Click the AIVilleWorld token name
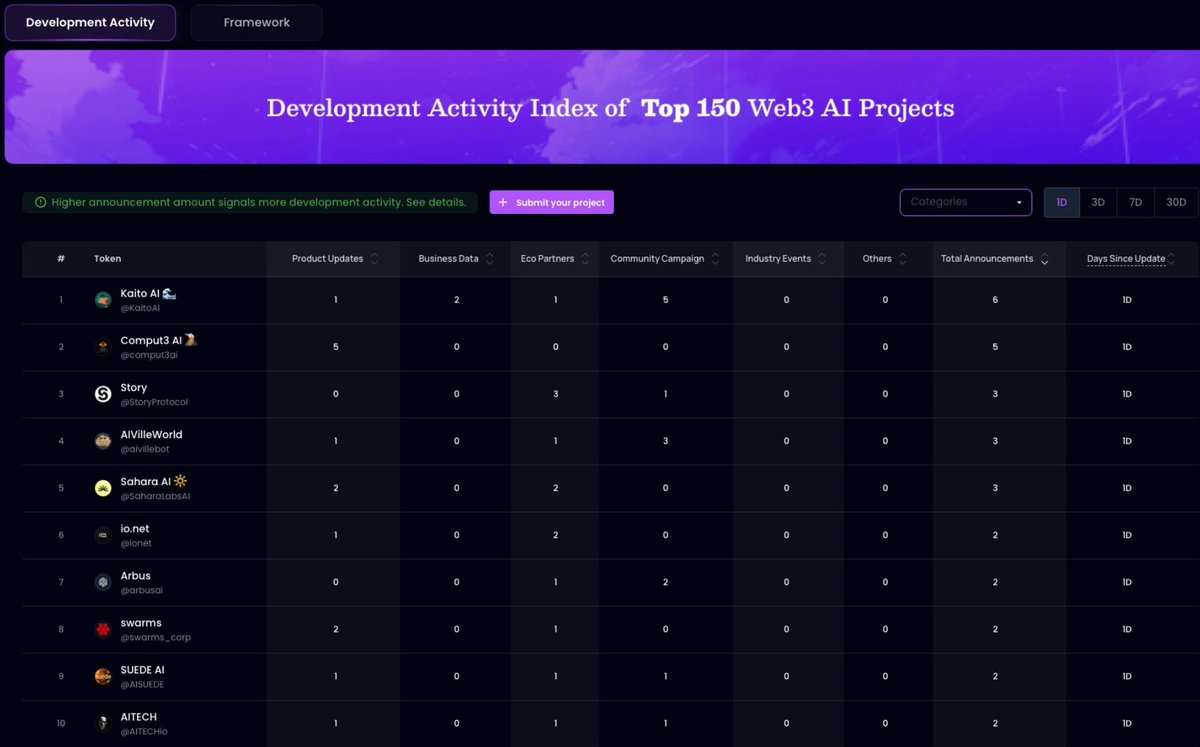This screenshot has height=747, width=1200. (x=151, y=435)
